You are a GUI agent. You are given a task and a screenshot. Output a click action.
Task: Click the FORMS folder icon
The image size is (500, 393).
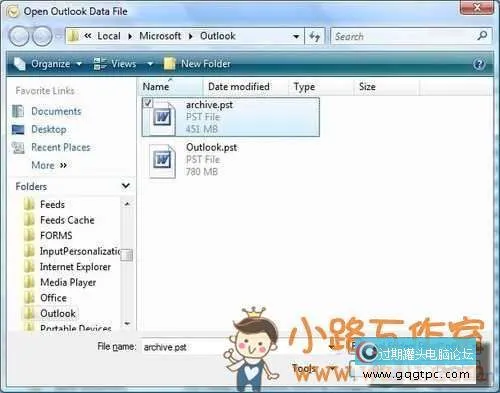pos(29,235)
